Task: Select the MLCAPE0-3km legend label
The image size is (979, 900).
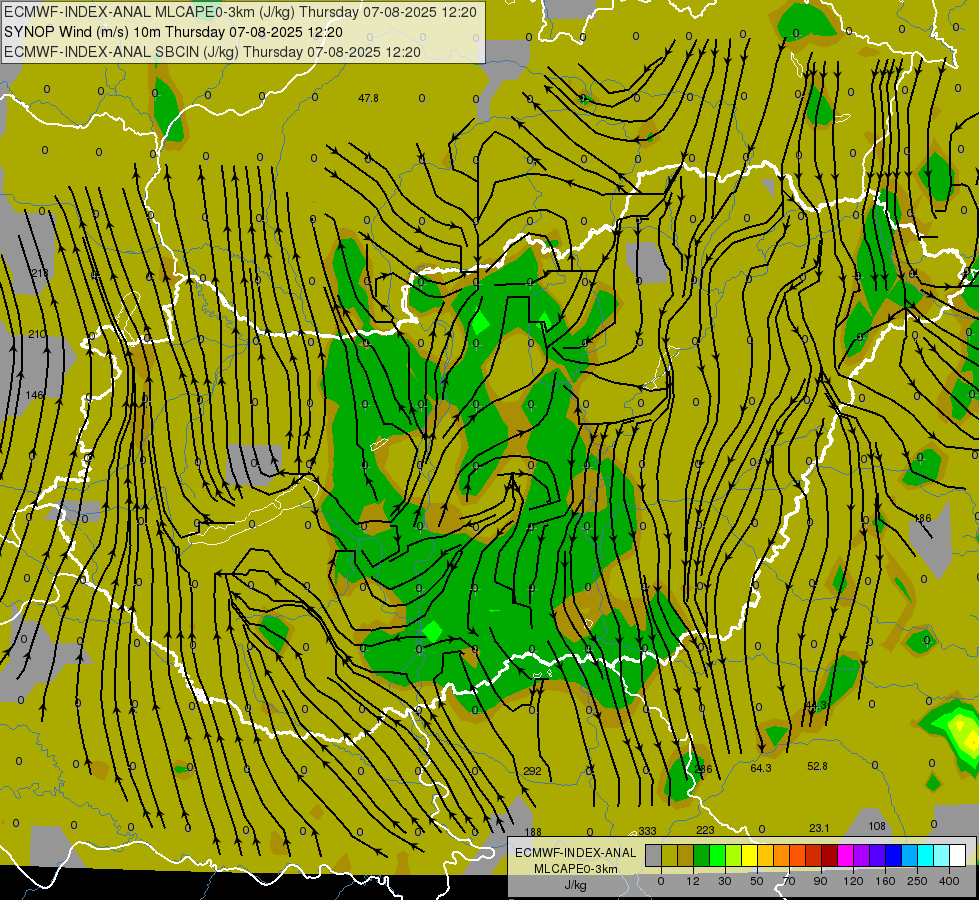Action: click(576, 869)
